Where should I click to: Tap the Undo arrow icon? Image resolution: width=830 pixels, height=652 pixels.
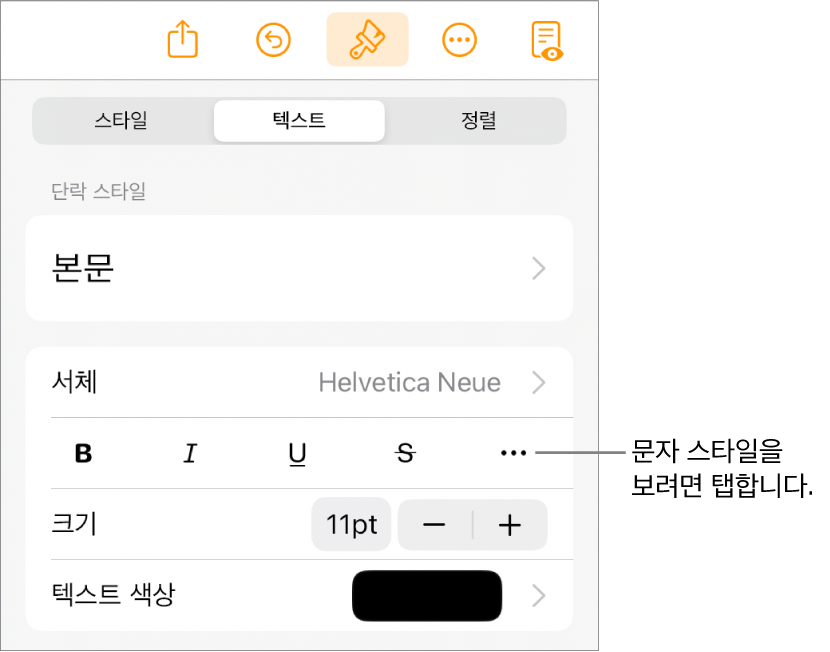pyautogui.click(x=274, y=40)
